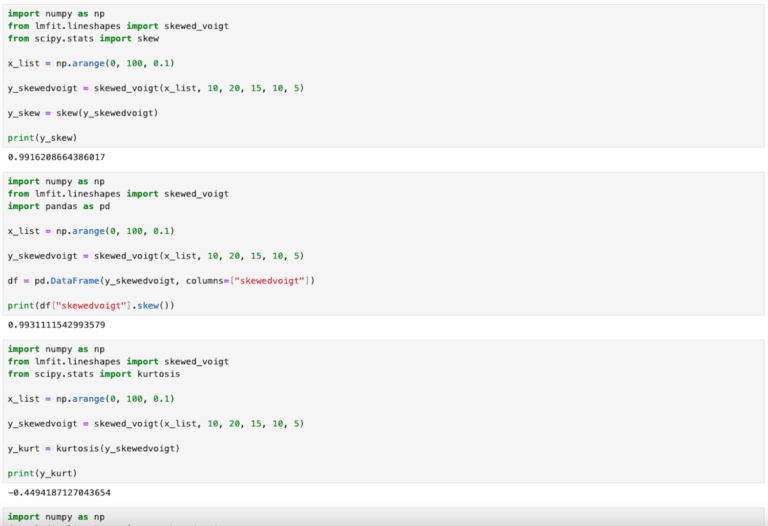Click print(df["skewedvoigt"].skew()) line
Viewport: 768px width, 526px height.
(x=91, y=306)
